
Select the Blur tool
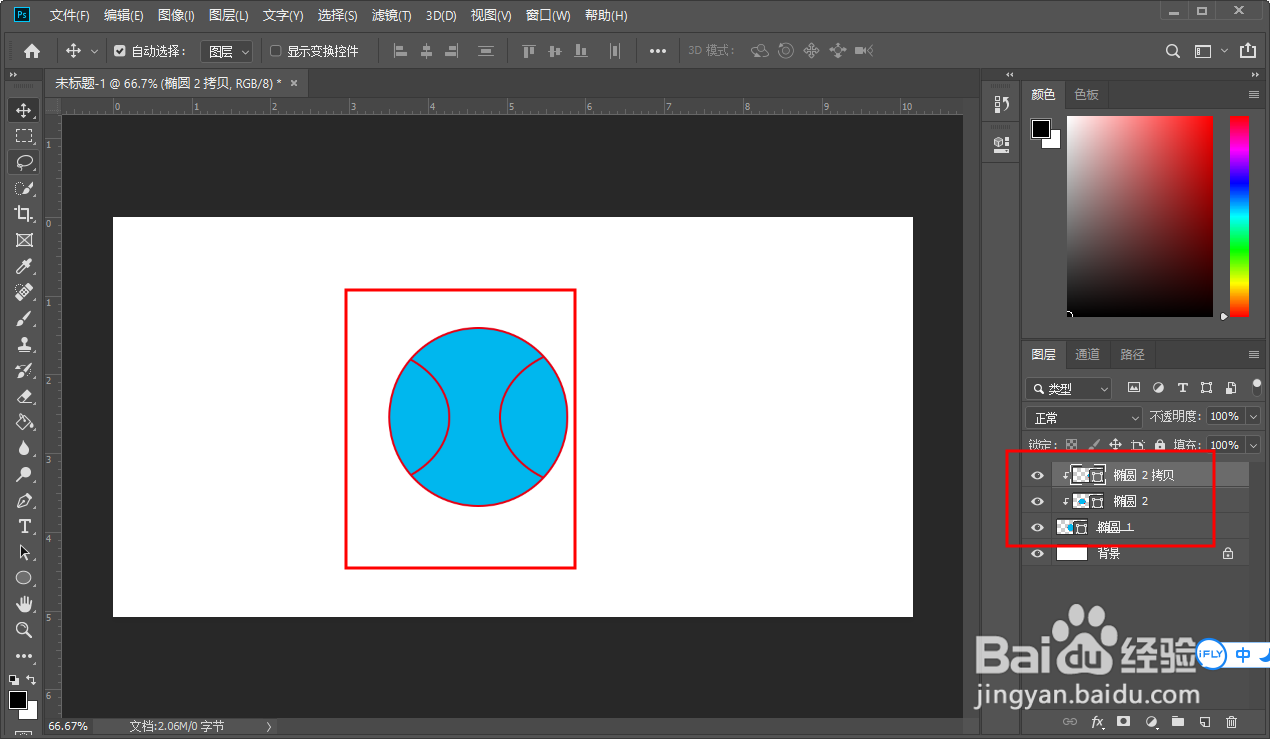(24, 448)
